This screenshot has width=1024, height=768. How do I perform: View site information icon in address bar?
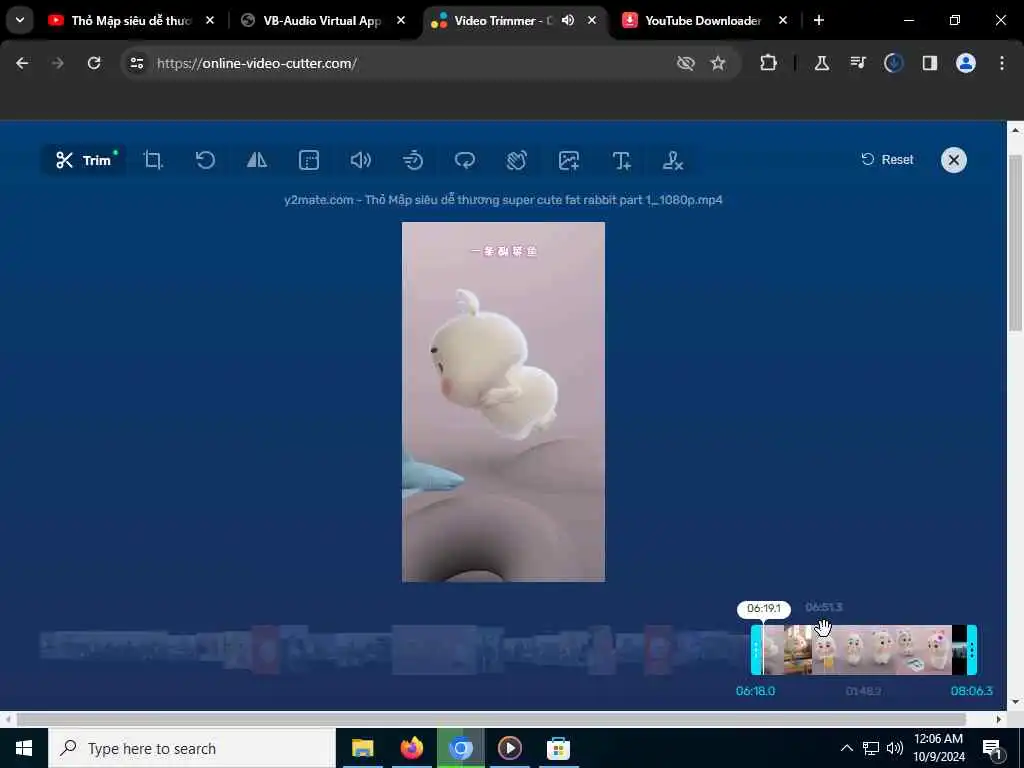coord(136,63)
